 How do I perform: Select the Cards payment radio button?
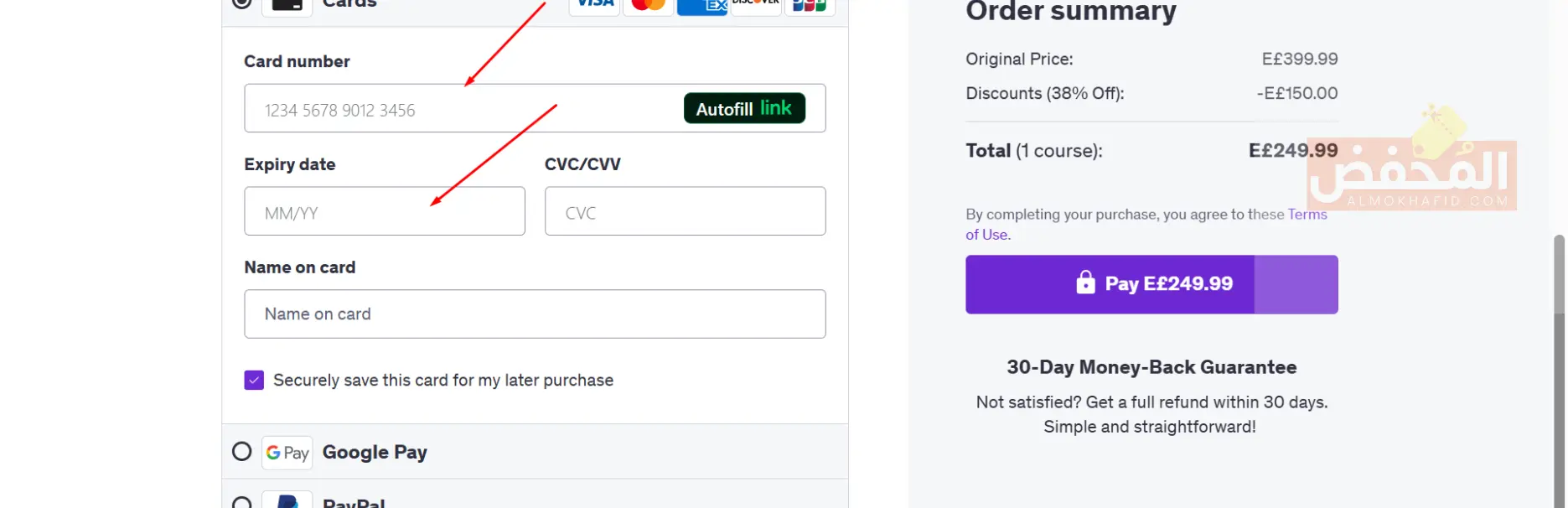(241, 3)
